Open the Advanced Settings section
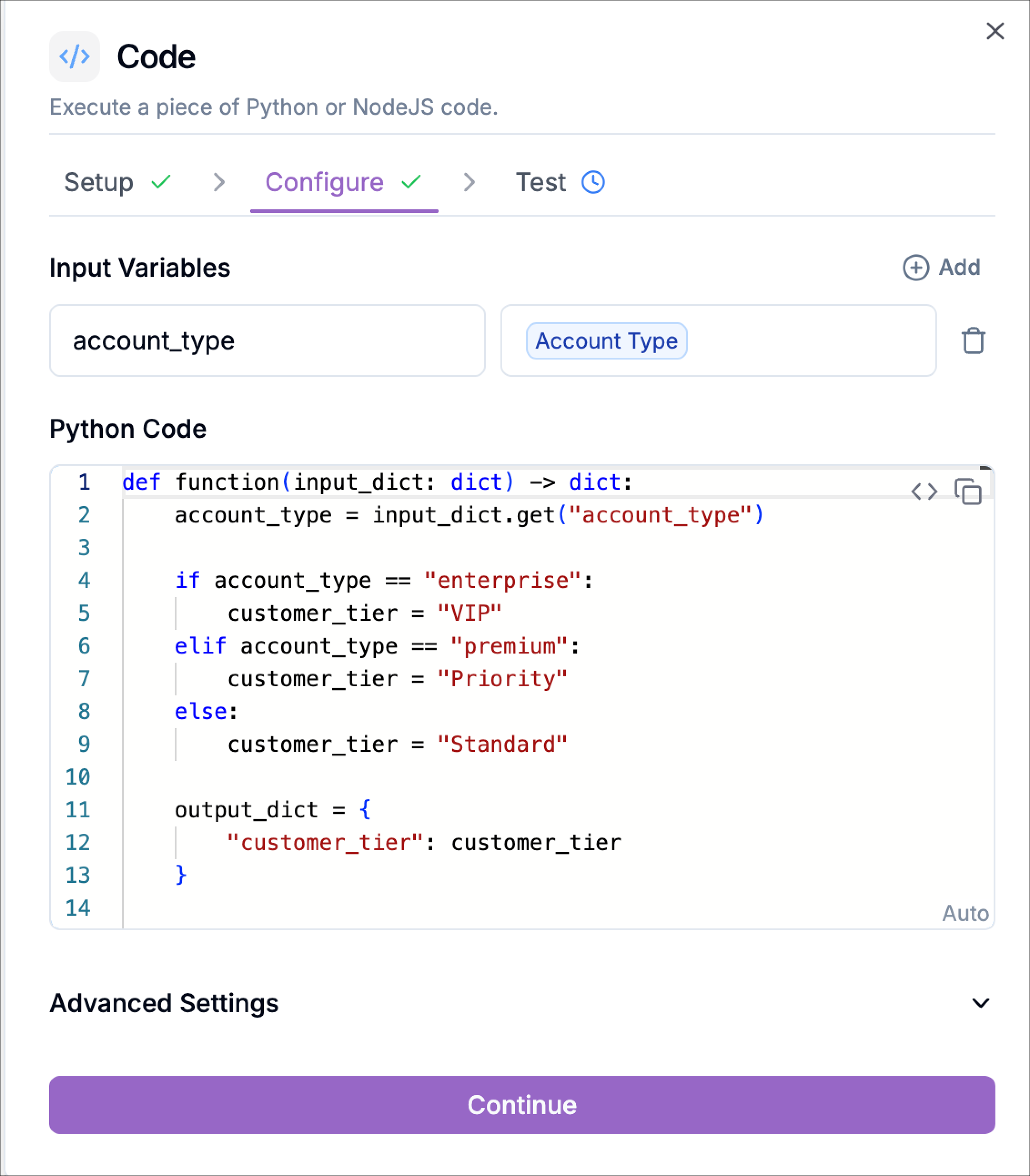Viewport: 1030px width, 1176px height. pyautogui.click(x=164, y=1003)
